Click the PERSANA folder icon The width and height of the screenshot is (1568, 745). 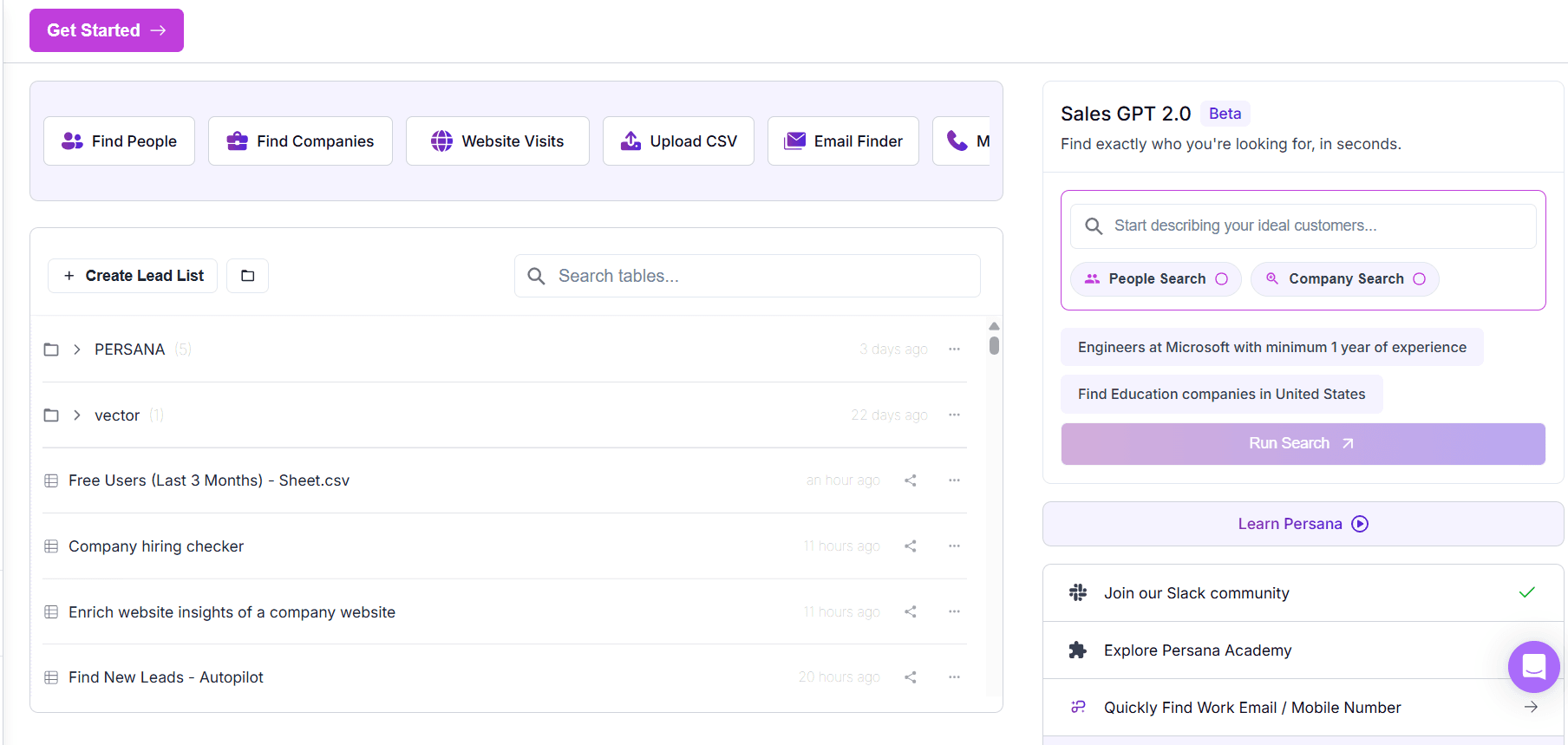(x=51, y=350)
